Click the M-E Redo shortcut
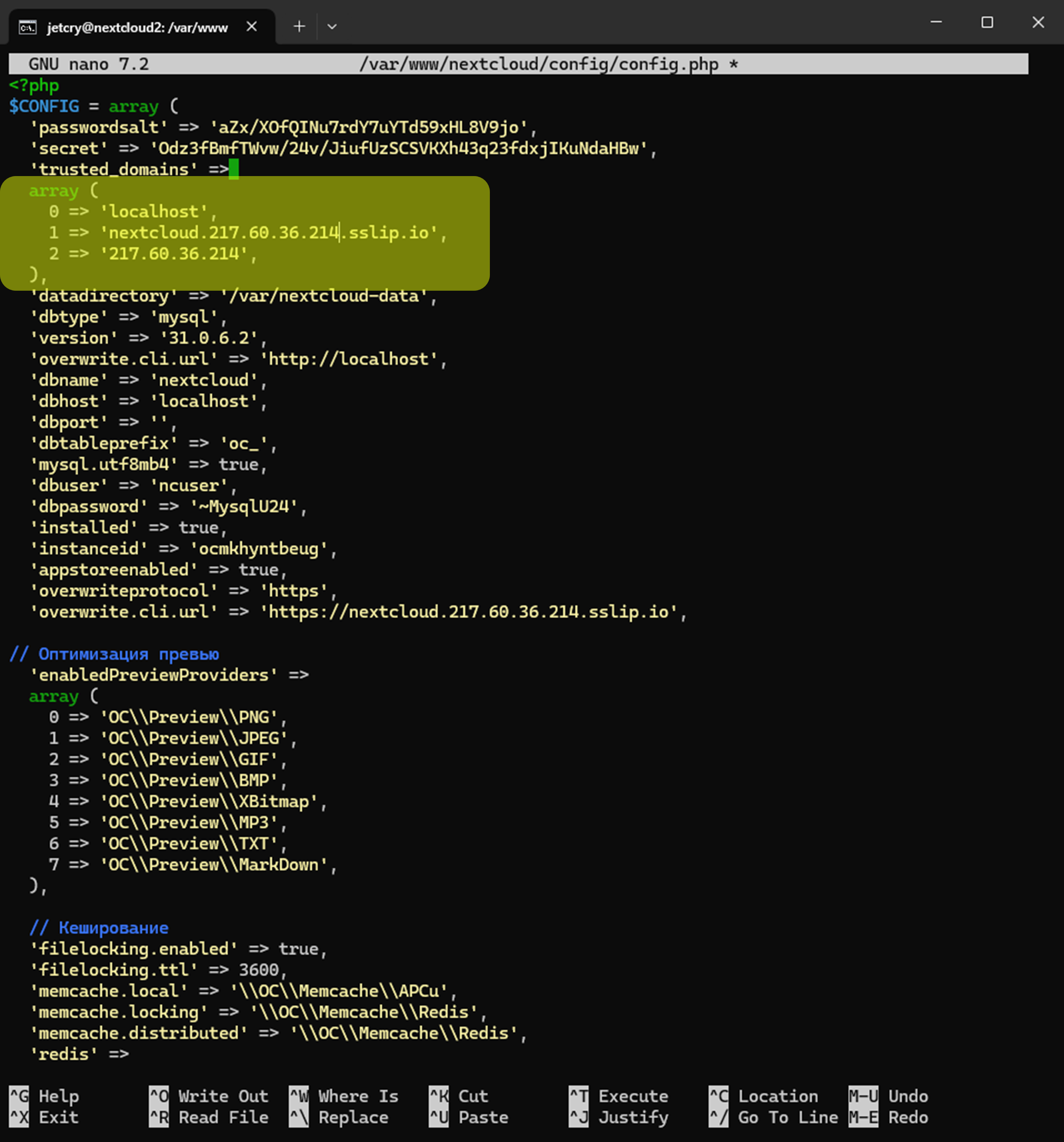Screen dimensions: 1064x1142 888,1117
